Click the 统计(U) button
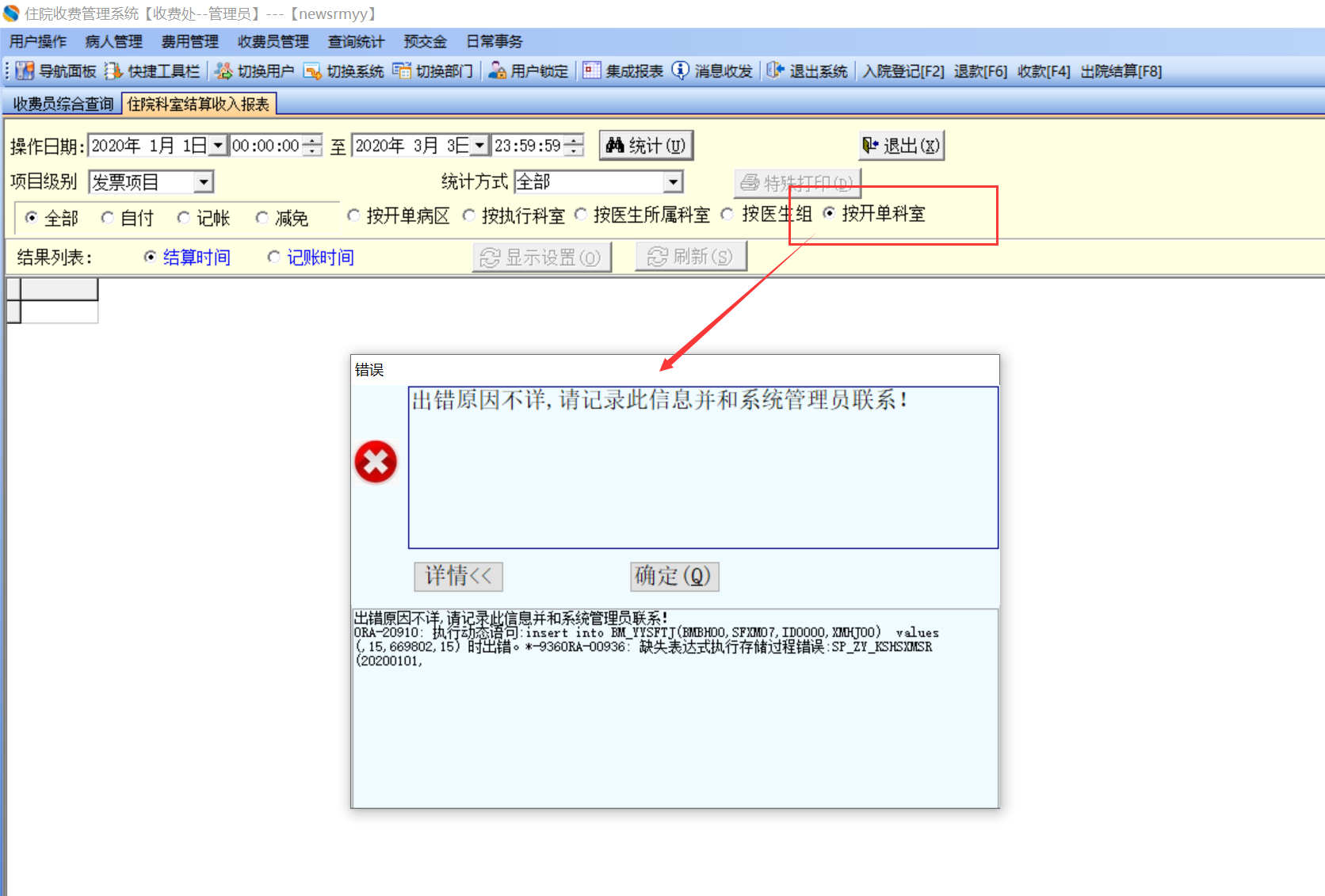The height and width of the screenshot is (896, 1325). pos(646,146)
